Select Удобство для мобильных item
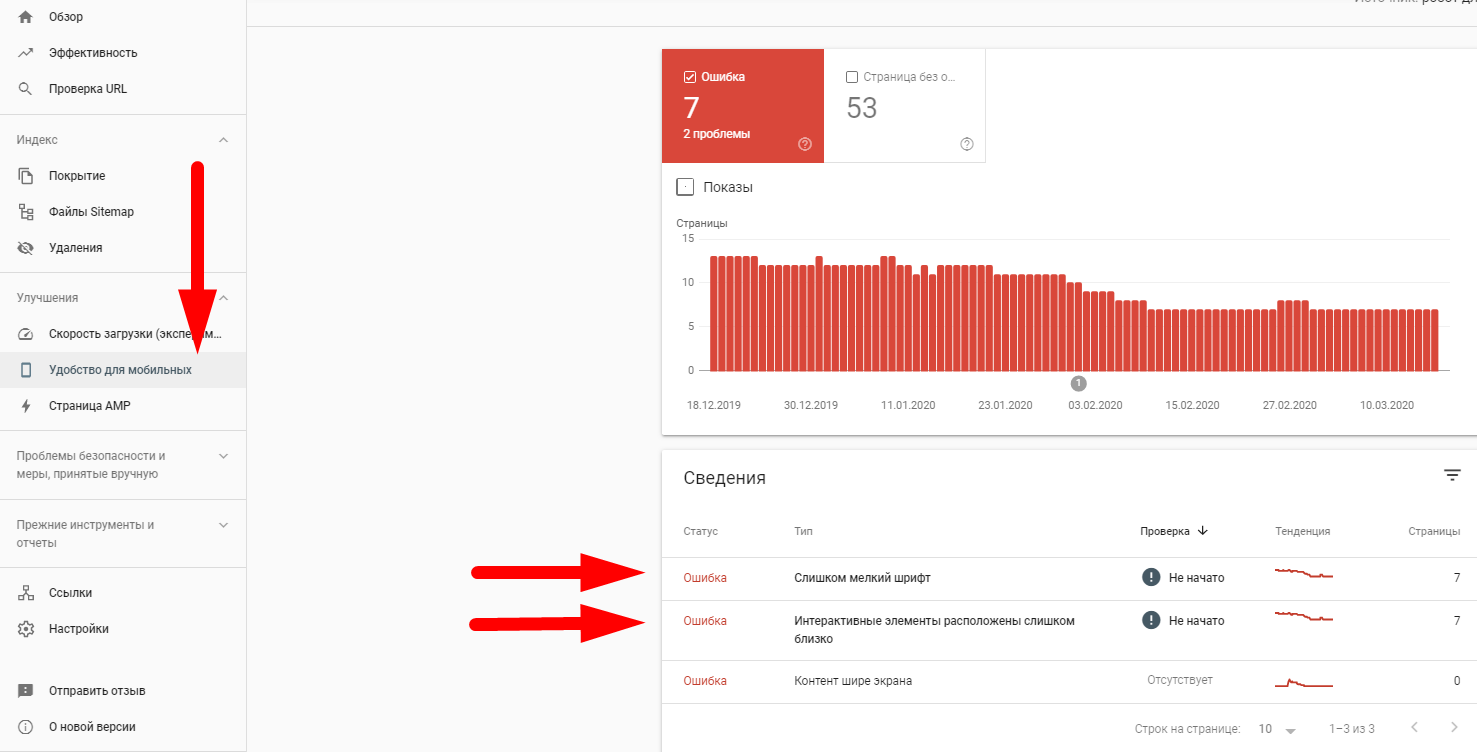1477x752 pixels. (123, 370)
